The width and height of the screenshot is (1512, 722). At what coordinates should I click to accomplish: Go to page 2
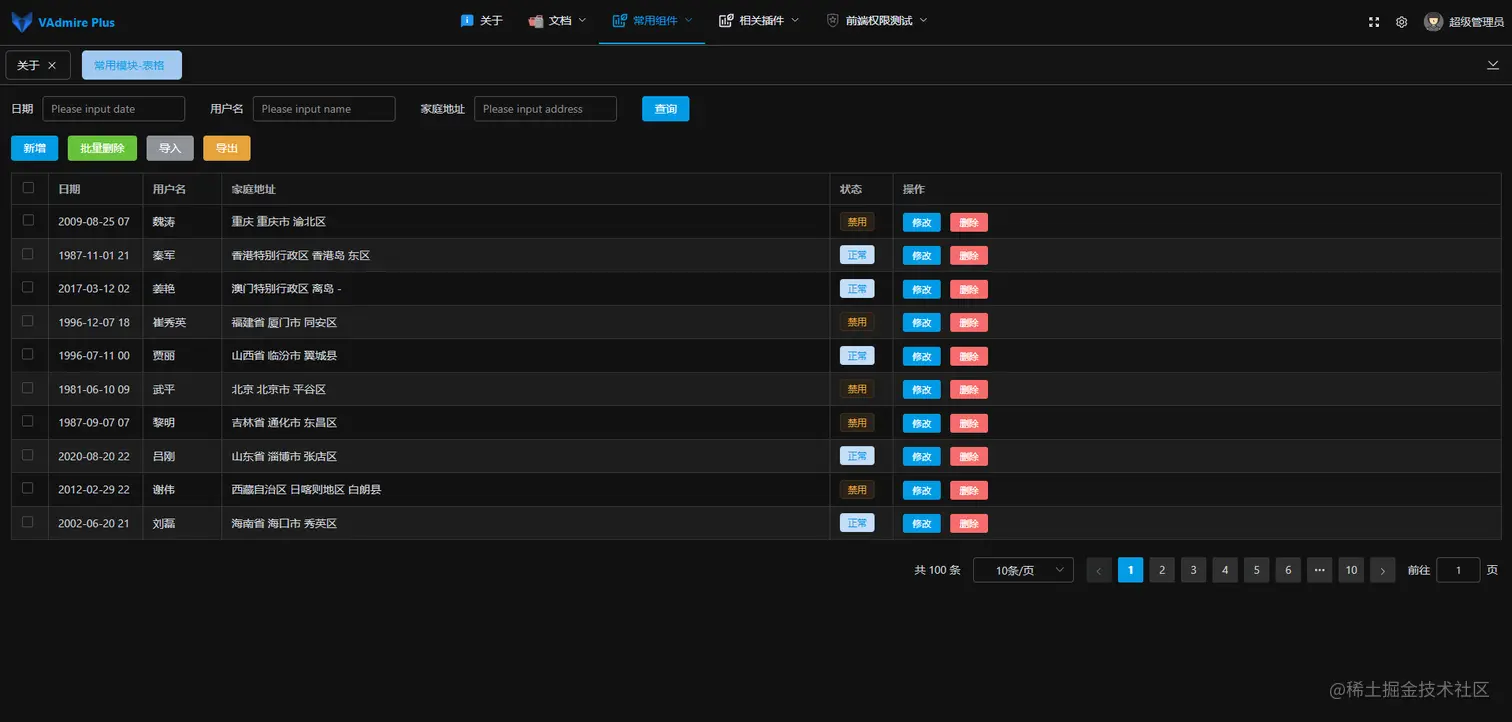1162,570
